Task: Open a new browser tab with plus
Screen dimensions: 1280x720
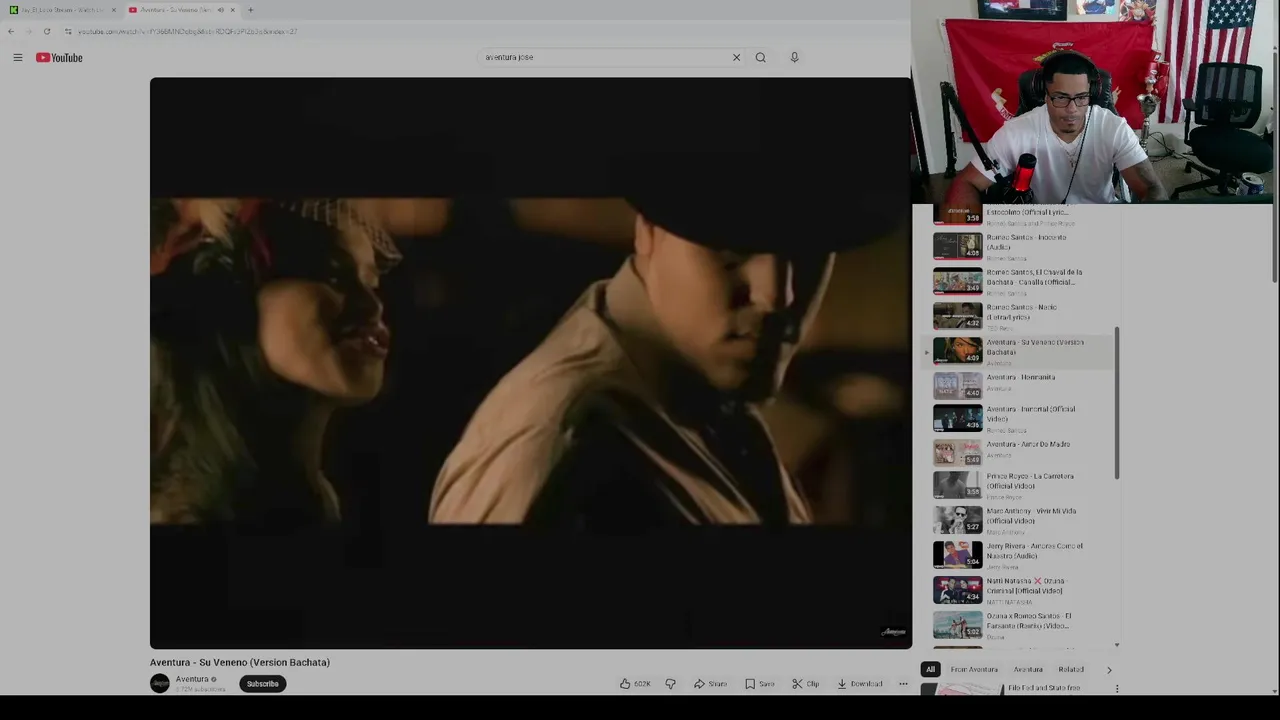Action: point(250,10)
